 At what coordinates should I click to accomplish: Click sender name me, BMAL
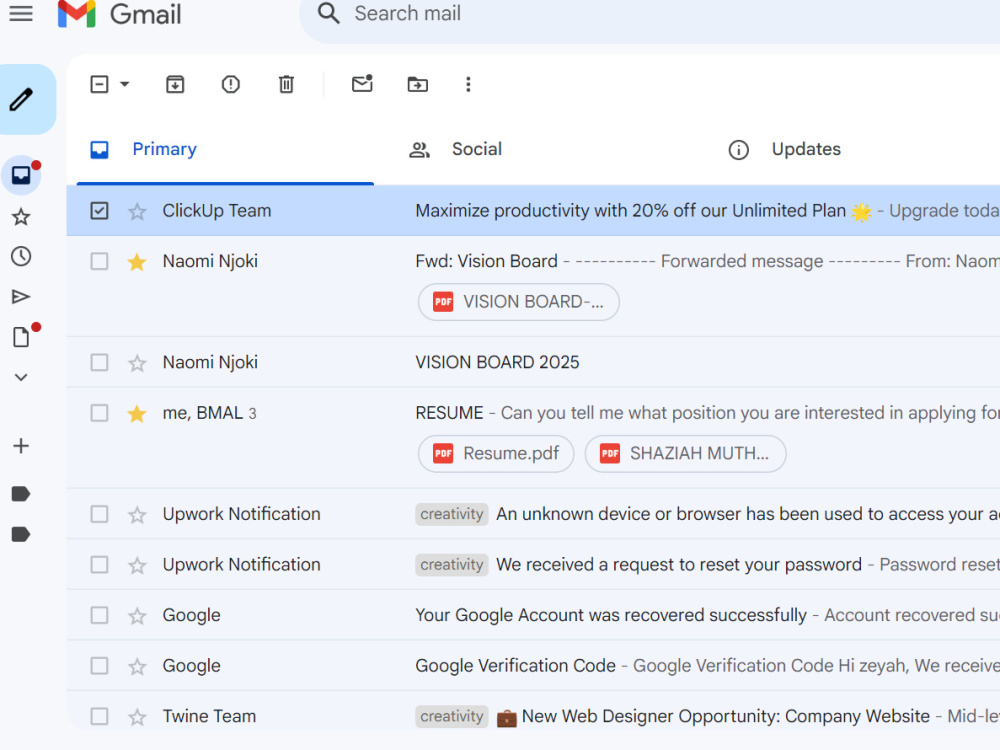pyautogui.click(x=203, y=413)
